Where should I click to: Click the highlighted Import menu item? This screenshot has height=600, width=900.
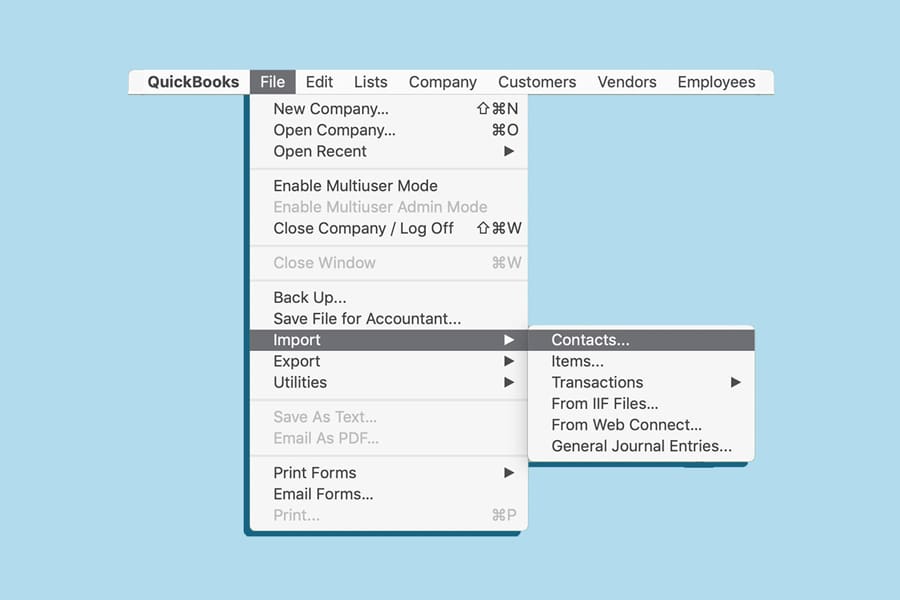click(389, 340)
